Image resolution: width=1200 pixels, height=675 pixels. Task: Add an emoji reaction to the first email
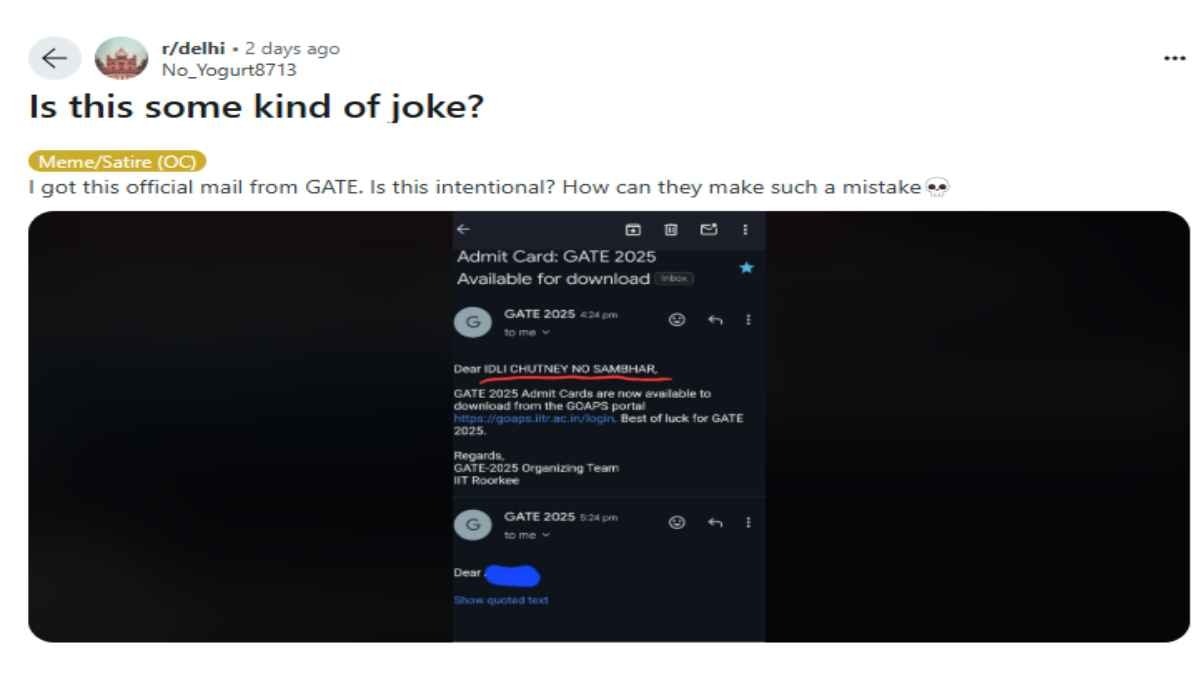pos(677,318)
